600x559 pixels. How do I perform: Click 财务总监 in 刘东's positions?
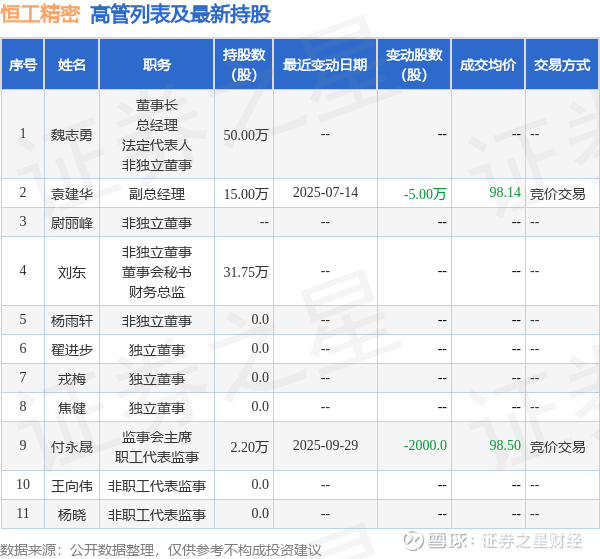click(157, 292)
